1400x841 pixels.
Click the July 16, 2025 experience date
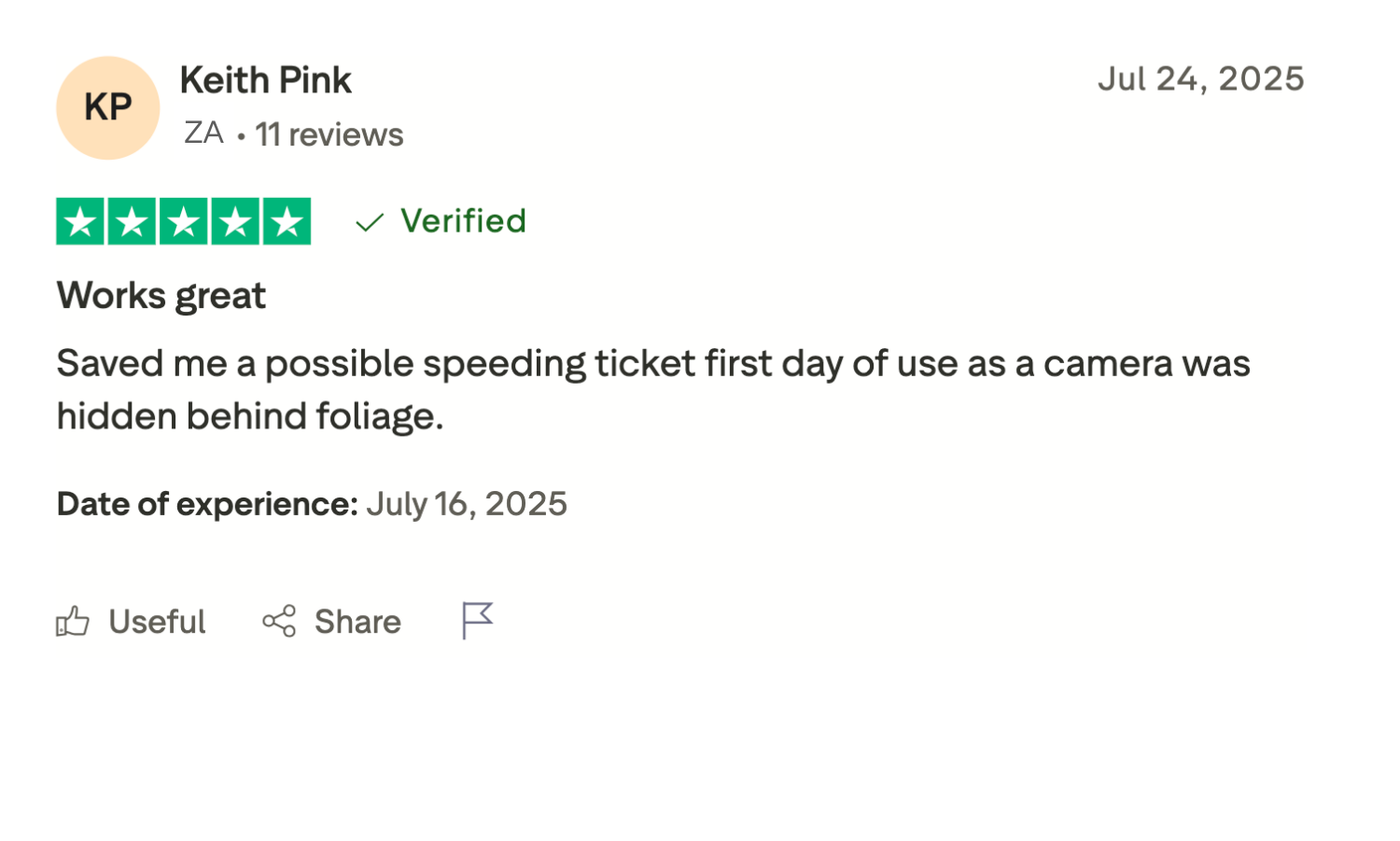467,504
